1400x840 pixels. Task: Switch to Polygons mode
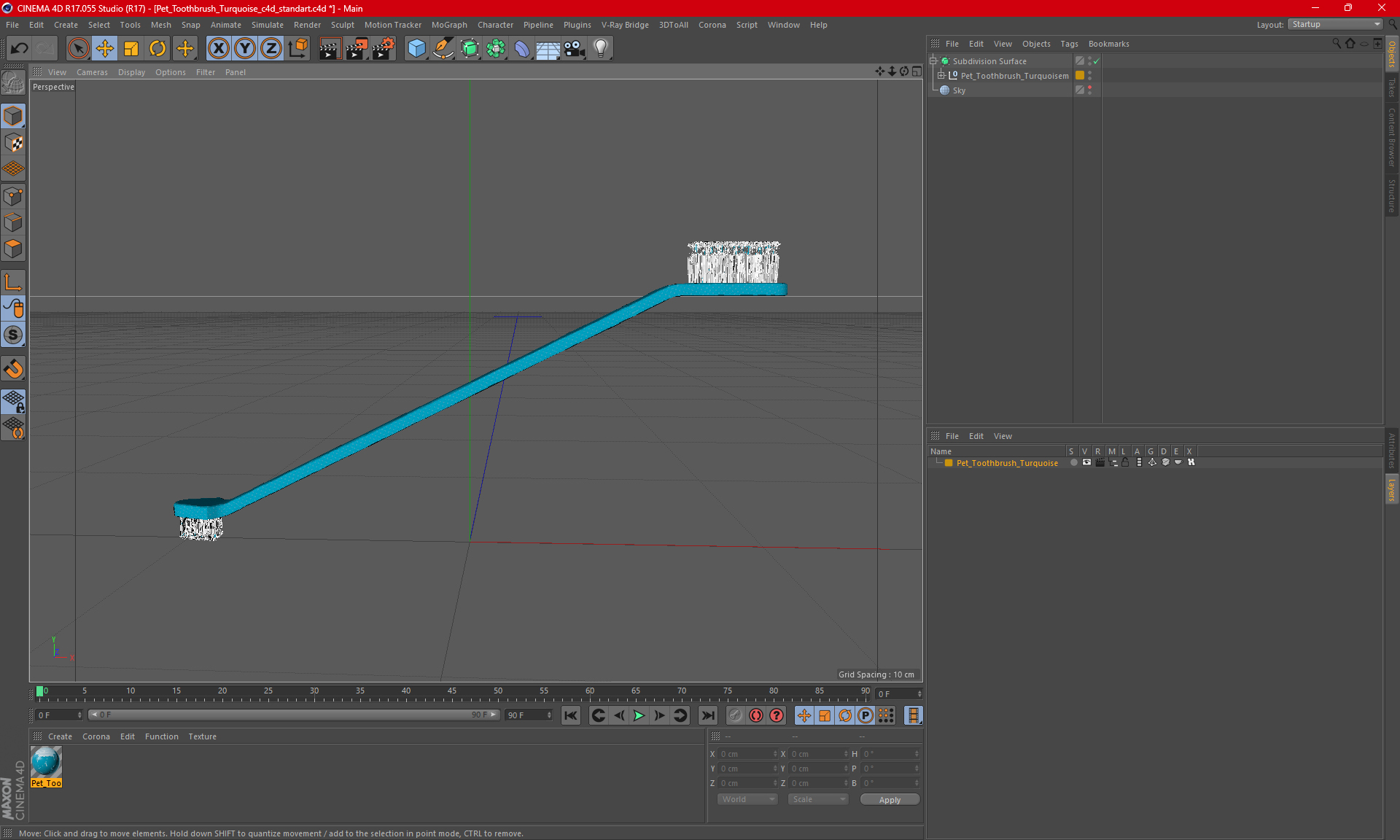(13, 249)
